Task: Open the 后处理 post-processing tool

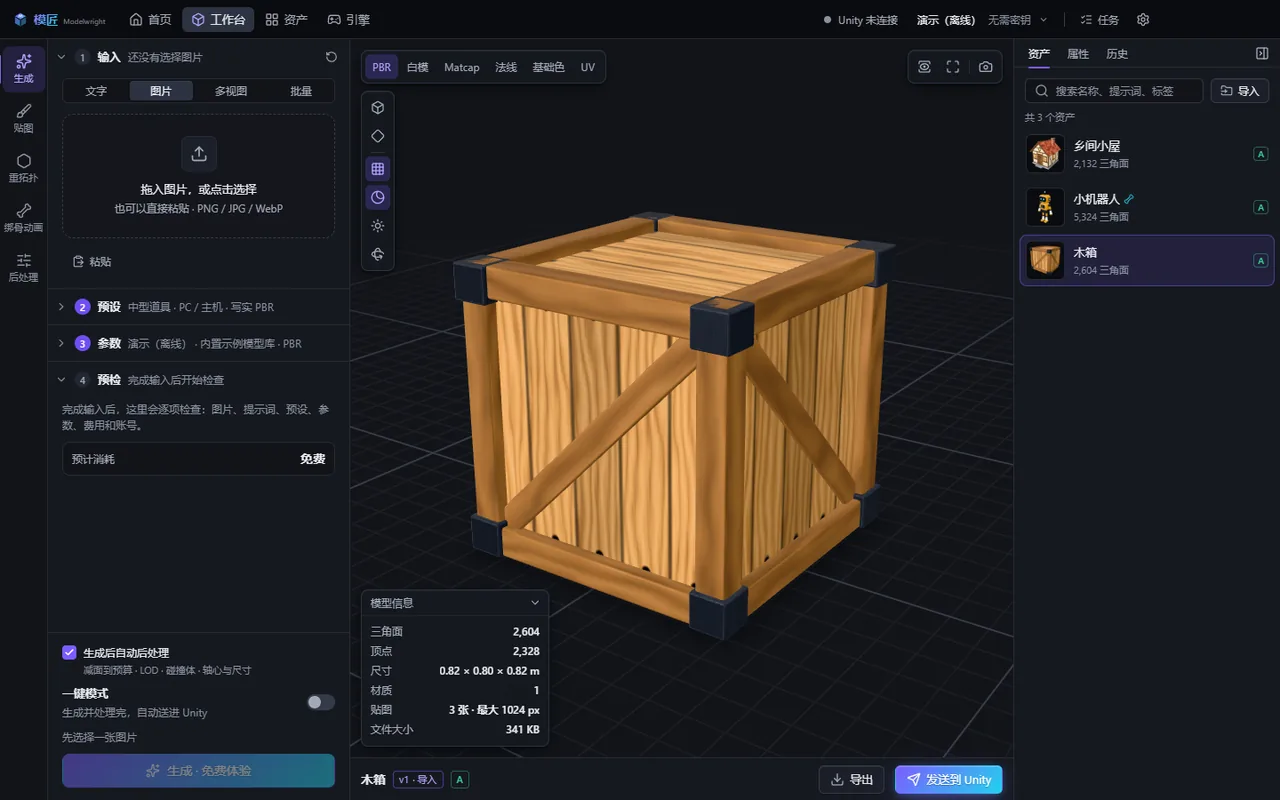Action: 23,268
